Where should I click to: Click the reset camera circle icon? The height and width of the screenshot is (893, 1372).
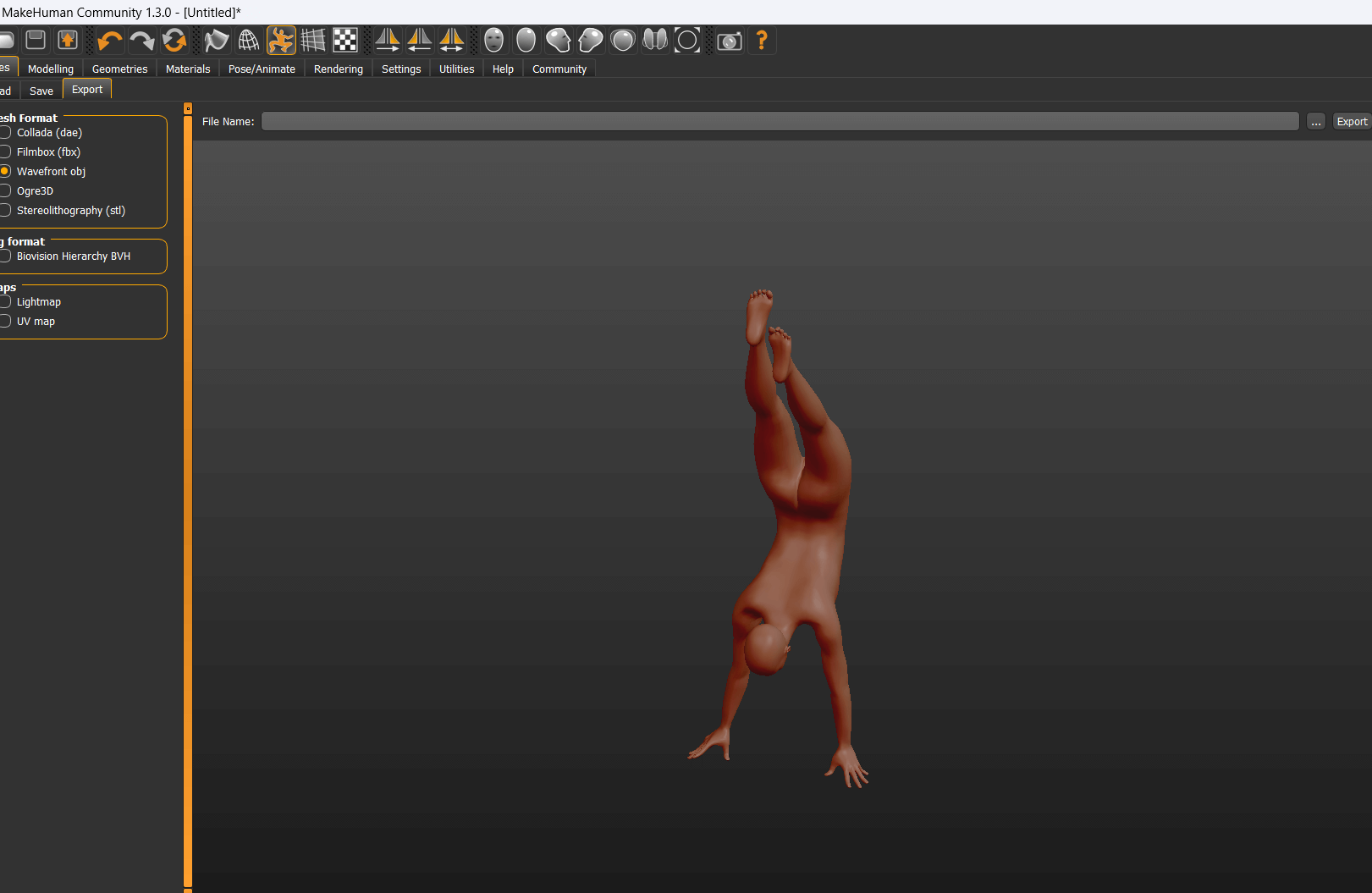pyautogui.click(x=687, y=41)
